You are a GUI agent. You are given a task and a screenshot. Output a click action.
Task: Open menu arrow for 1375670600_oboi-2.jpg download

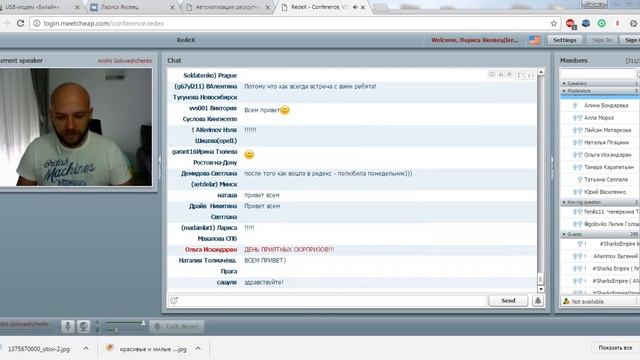(86, 348)
